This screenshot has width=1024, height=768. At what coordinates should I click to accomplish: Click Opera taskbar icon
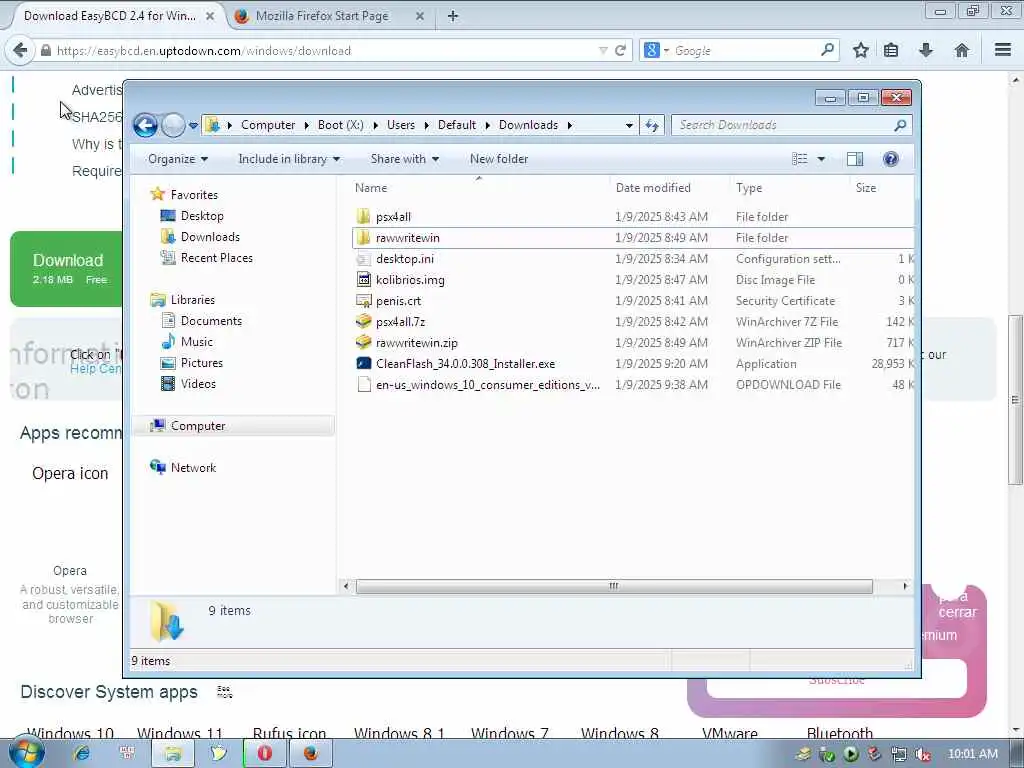point(264,754)
